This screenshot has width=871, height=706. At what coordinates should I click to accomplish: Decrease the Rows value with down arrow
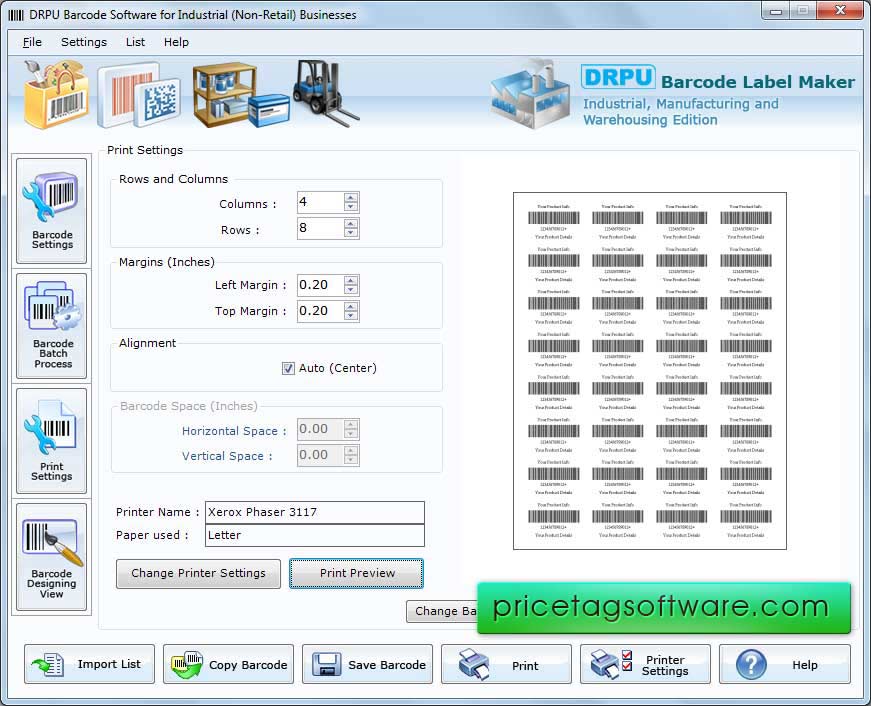coord(351,234)
